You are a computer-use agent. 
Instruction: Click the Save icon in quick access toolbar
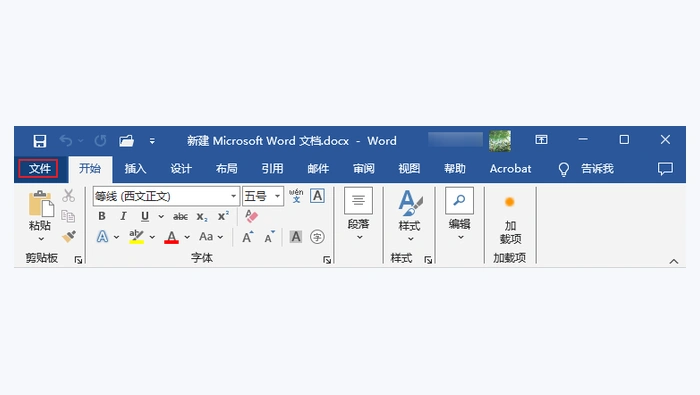click(x=40, y=141)
